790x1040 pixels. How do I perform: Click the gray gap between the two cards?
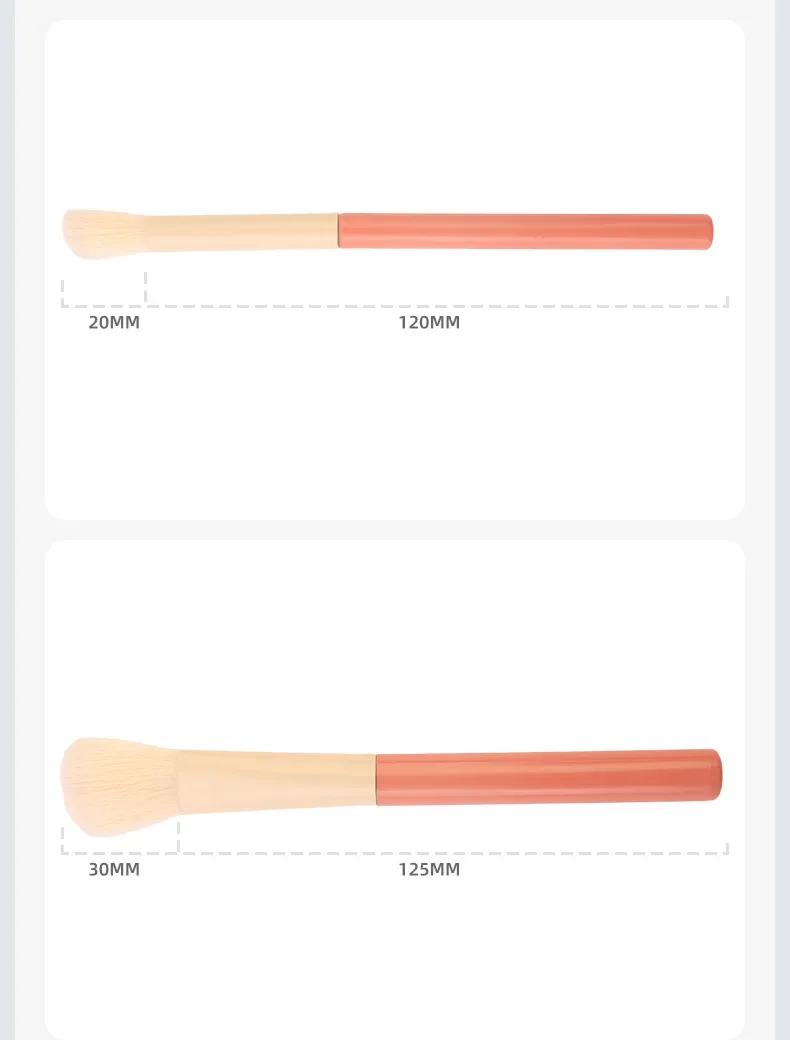pyautogui.click(x=395, y=529)
